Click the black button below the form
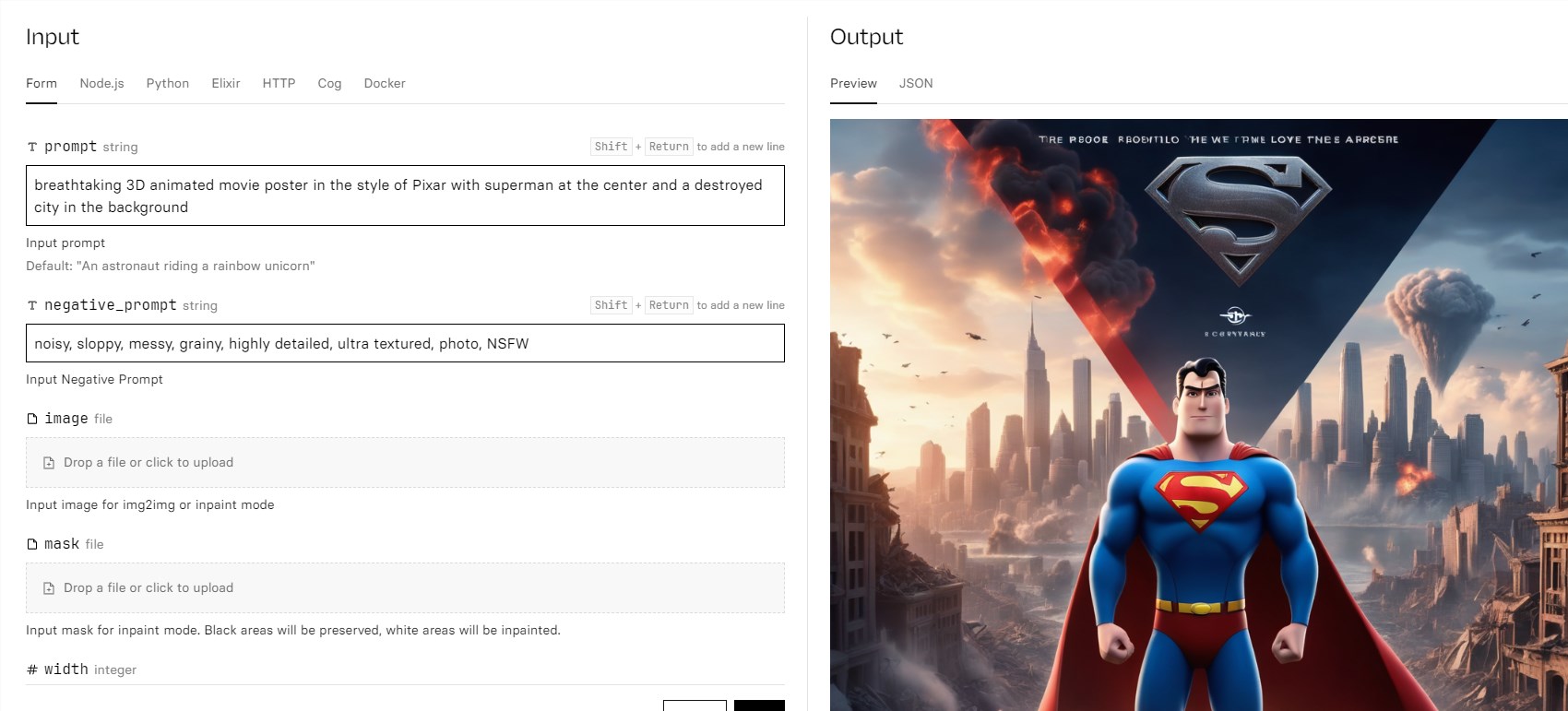 point(759,705)
